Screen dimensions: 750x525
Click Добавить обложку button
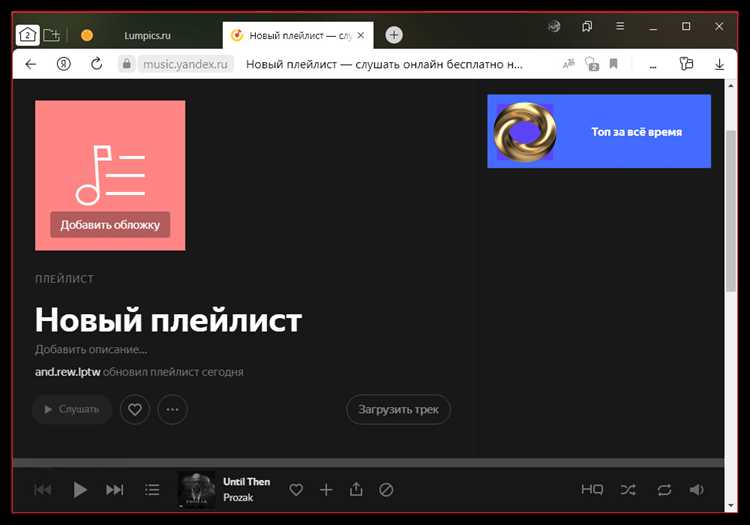(110, 225)
